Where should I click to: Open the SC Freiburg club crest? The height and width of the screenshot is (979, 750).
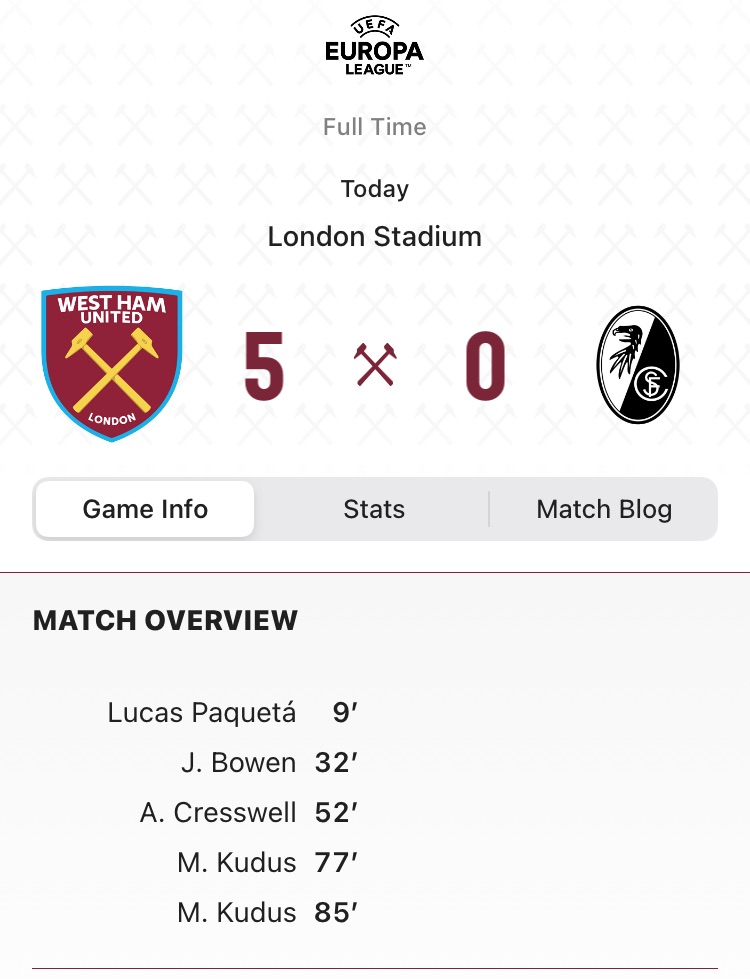coord(638,365)
